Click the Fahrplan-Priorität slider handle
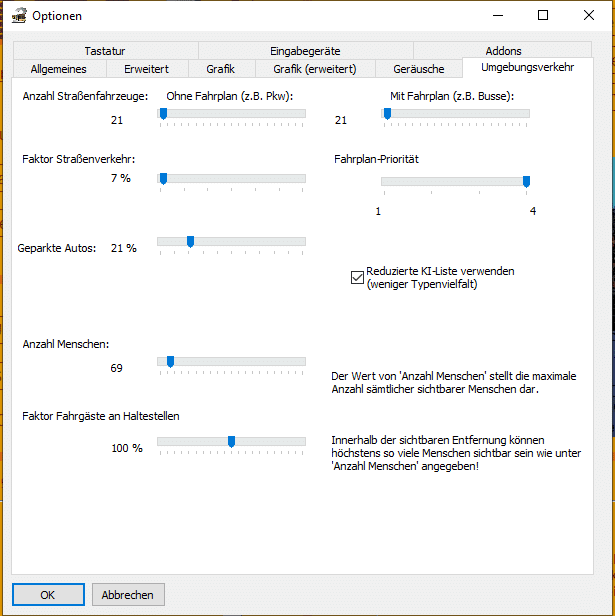This screenshot has height=616, width=615. coord(526,182)
